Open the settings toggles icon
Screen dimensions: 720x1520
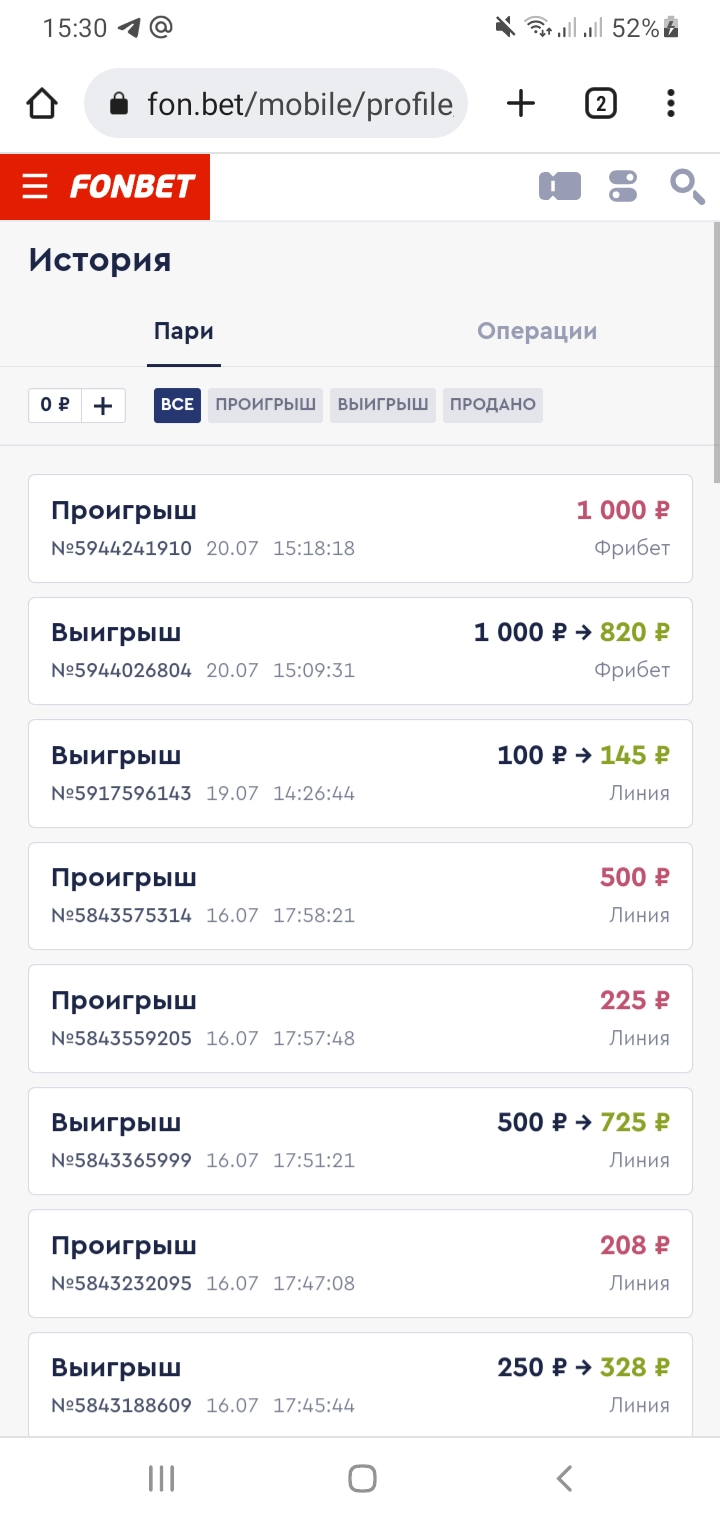pyautogui.click(x=623, y=186)
